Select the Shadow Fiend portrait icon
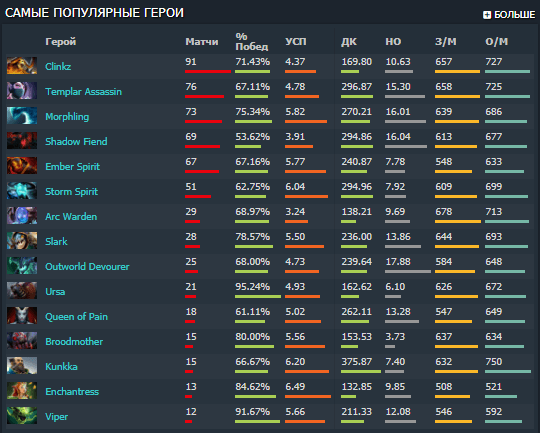This screenshot has height=433, width=540. tap(22, 141)
